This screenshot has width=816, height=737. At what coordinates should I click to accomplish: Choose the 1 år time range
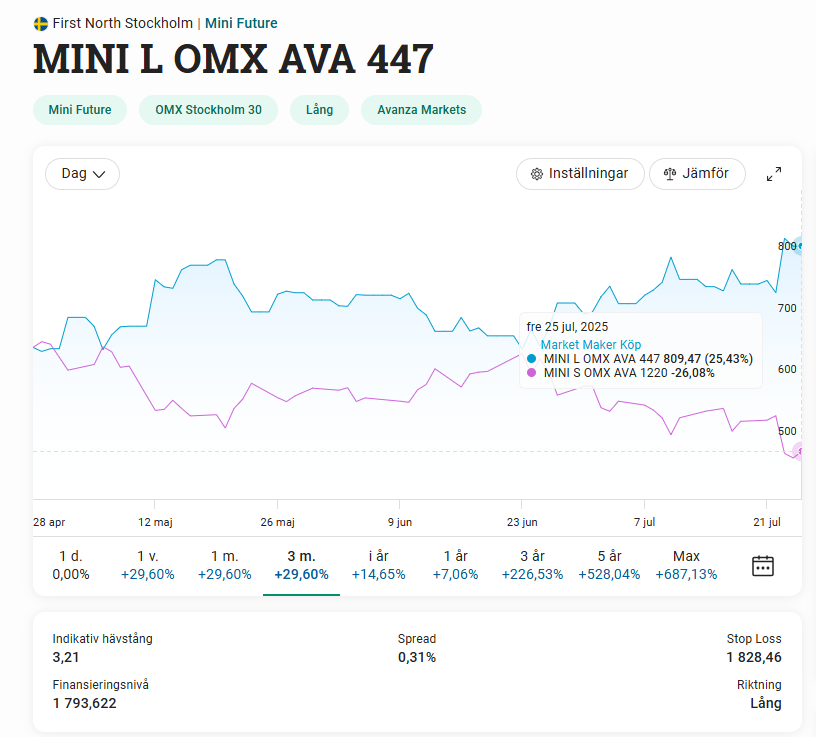click(455, 565)
